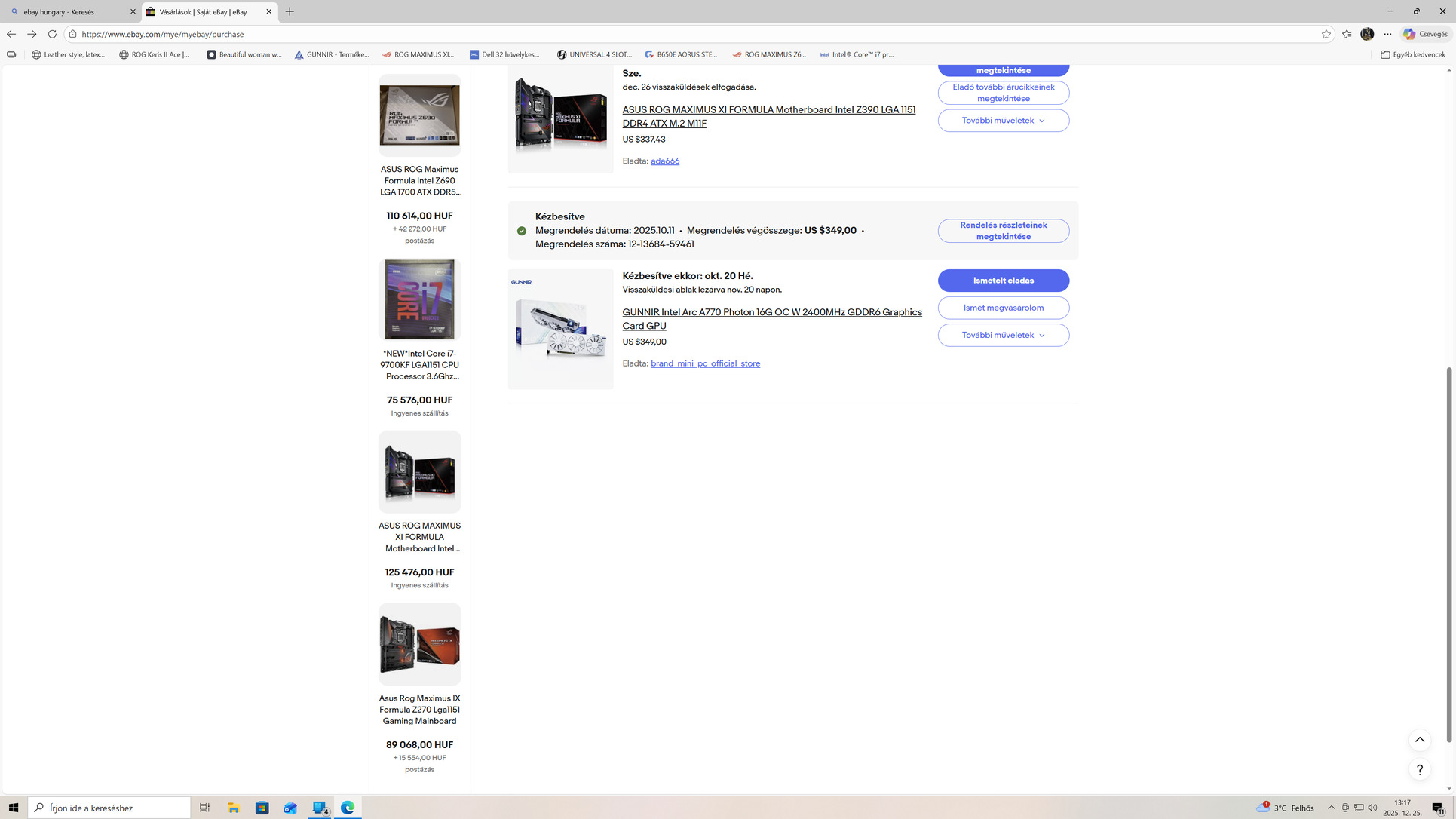
Task: Open the Intel Core i7-9700KF product thumbnail
Action: pyautogui.click(x=419, y=300)
